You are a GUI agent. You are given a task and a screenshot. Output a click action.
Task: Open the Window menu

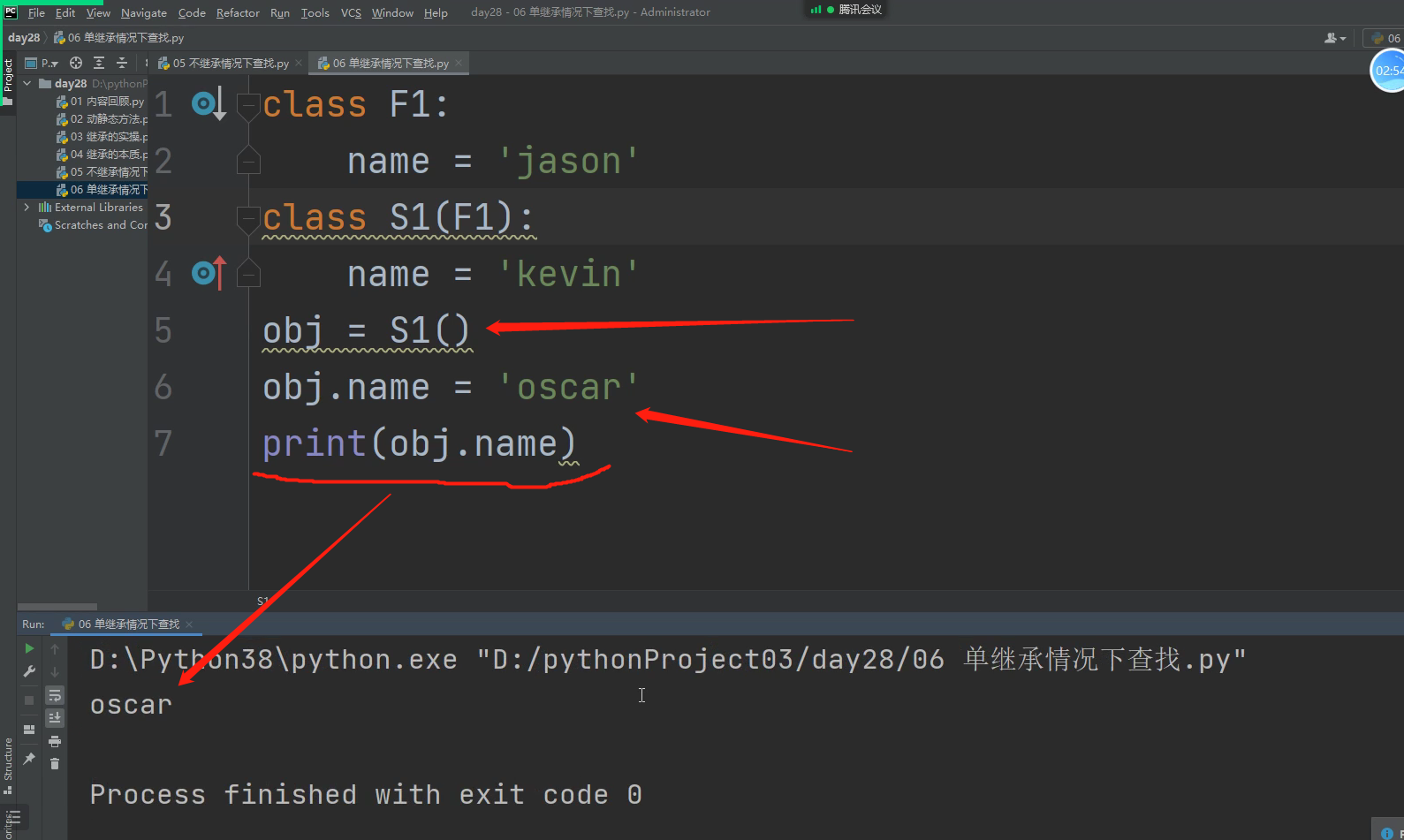[392, 12]
